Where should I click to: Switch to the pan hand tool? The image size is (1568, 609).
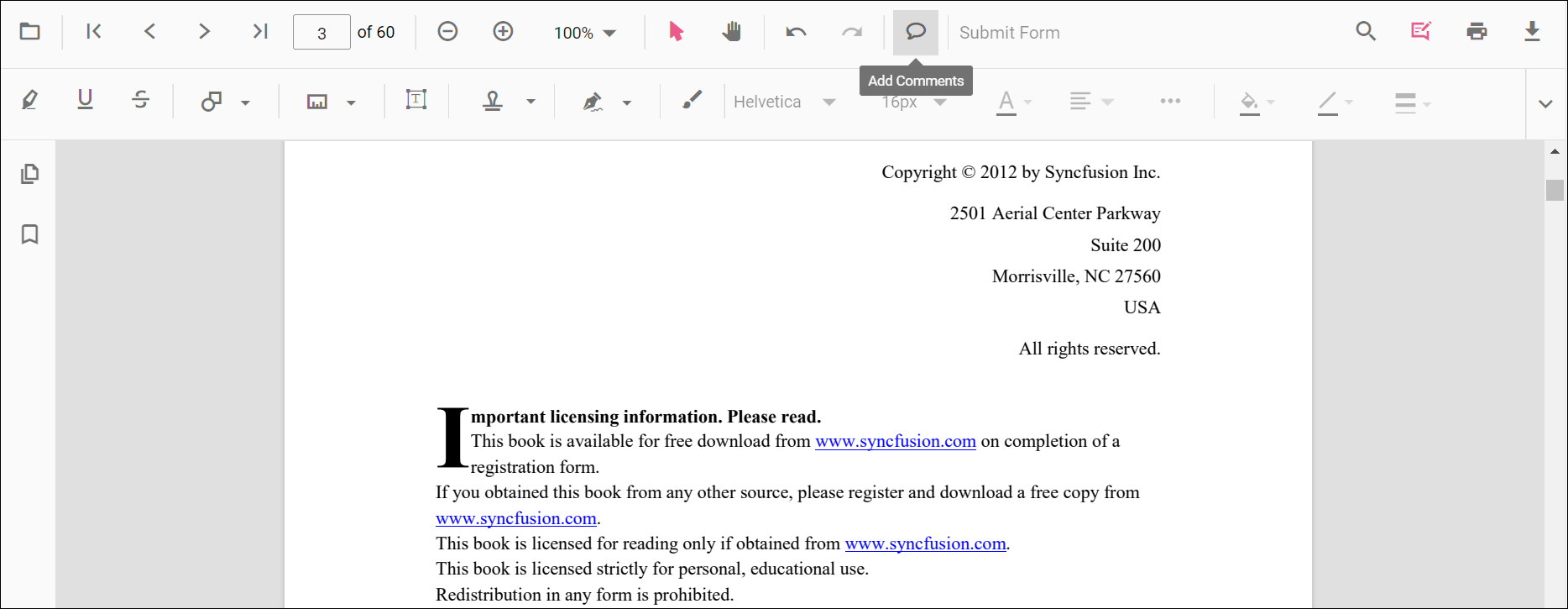[x=732, y=32]
